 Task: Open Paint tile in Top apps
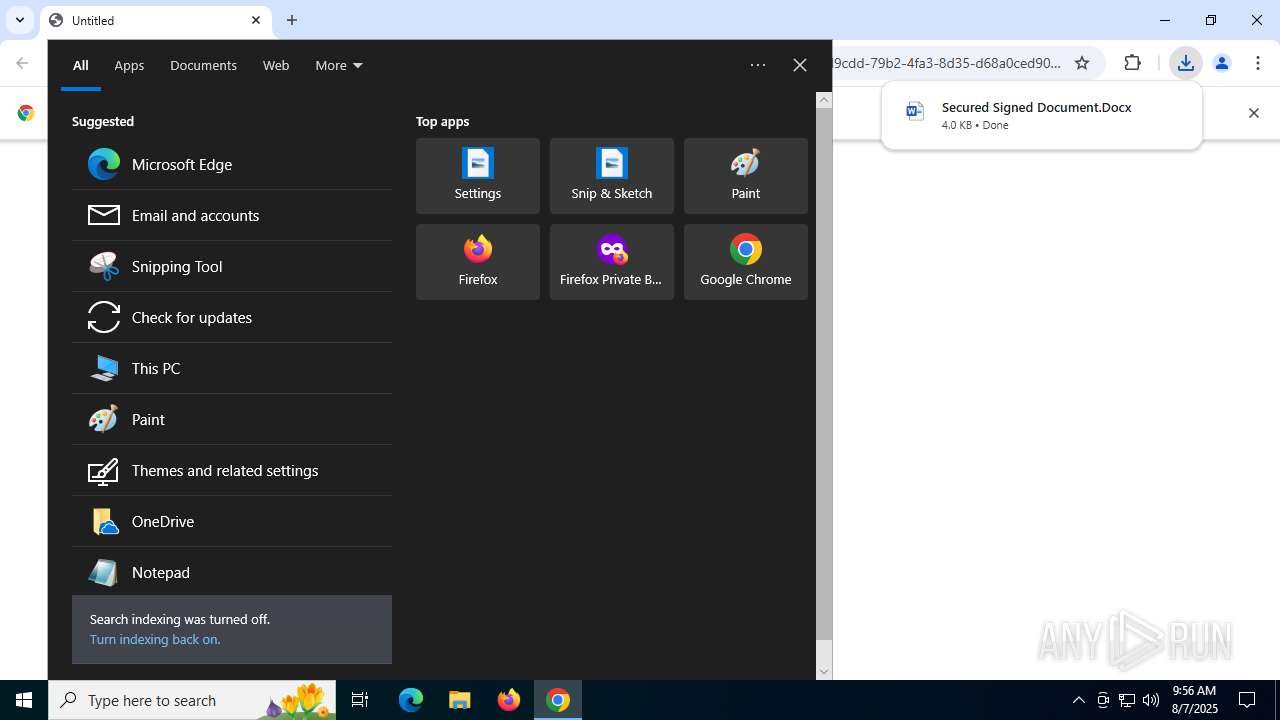click(746, 176)
